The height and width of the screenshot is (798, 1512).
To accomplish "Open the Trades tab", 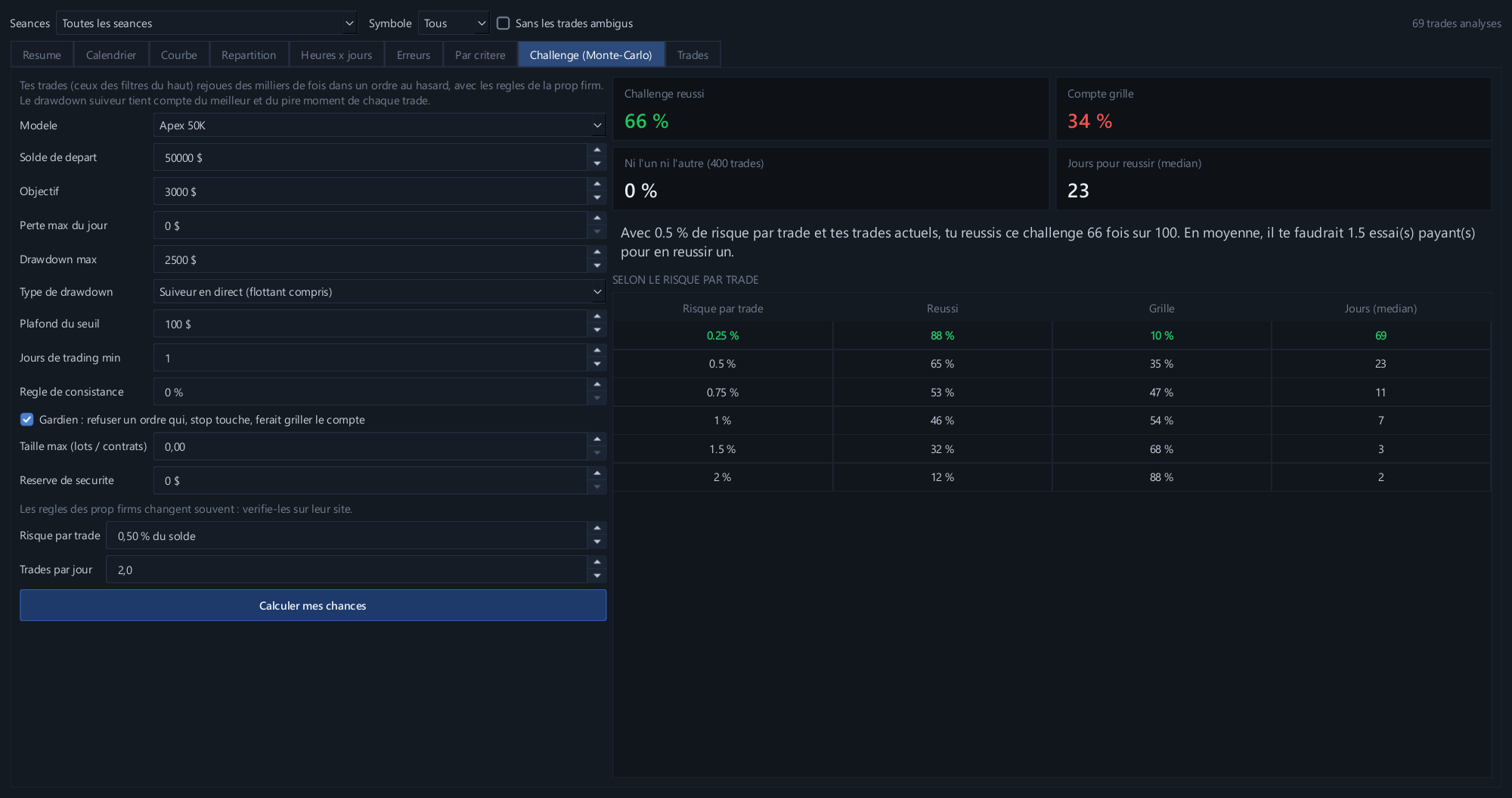I will 692,55.
